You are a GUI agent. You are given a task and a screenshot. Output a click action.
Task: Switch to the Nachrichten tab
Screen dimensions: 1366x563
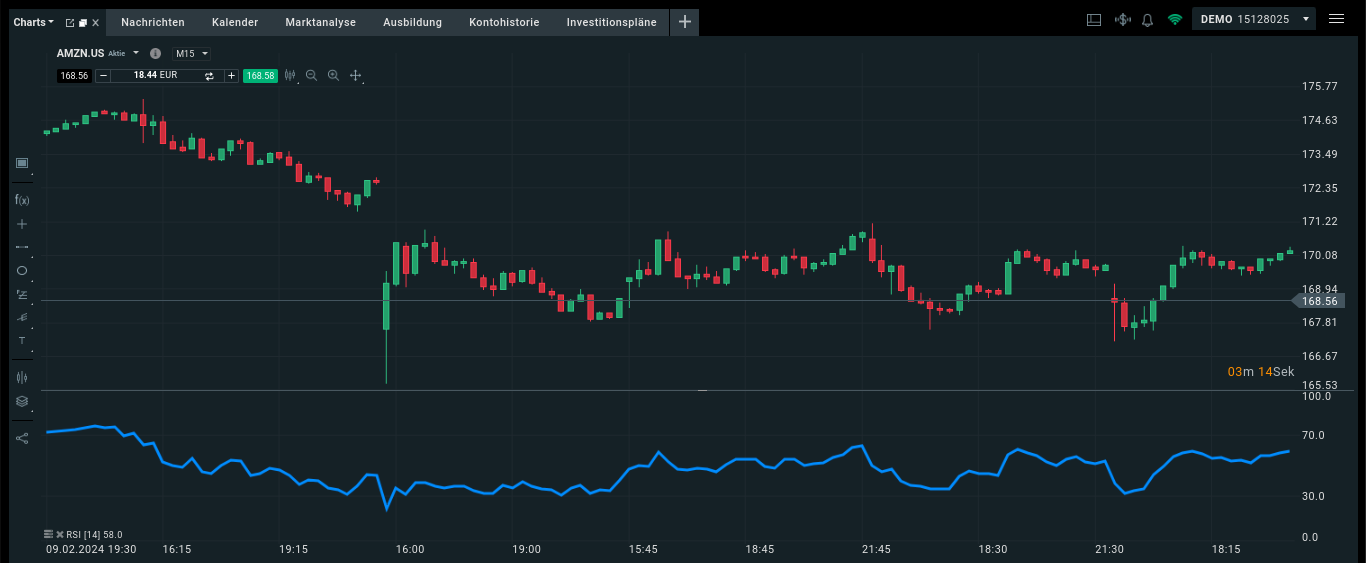click(153, 22)
